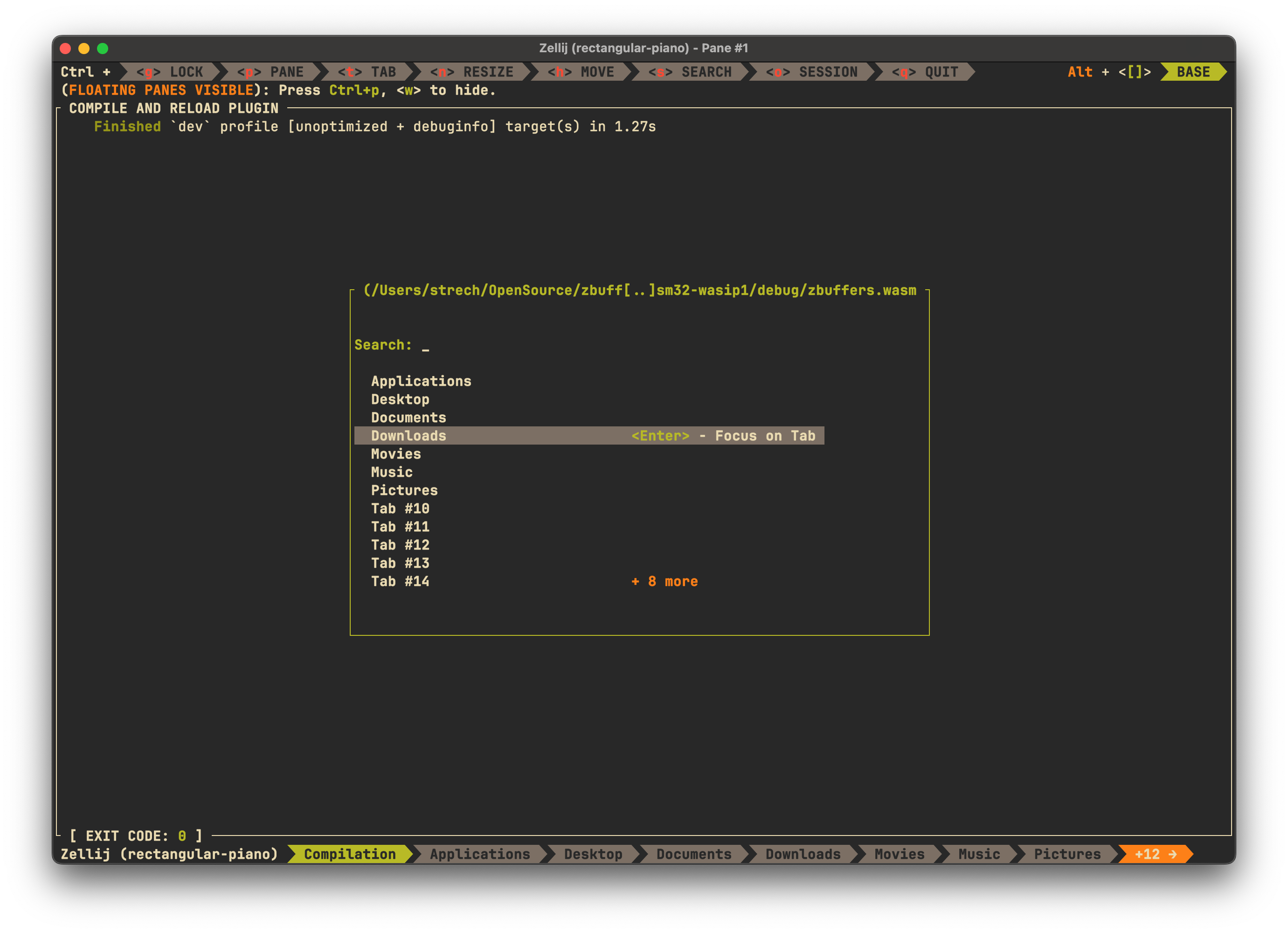Switch to the Compilation tab
Image resolution: width=1288 pixels, height=933 pixels.
(x=350, y=854)
